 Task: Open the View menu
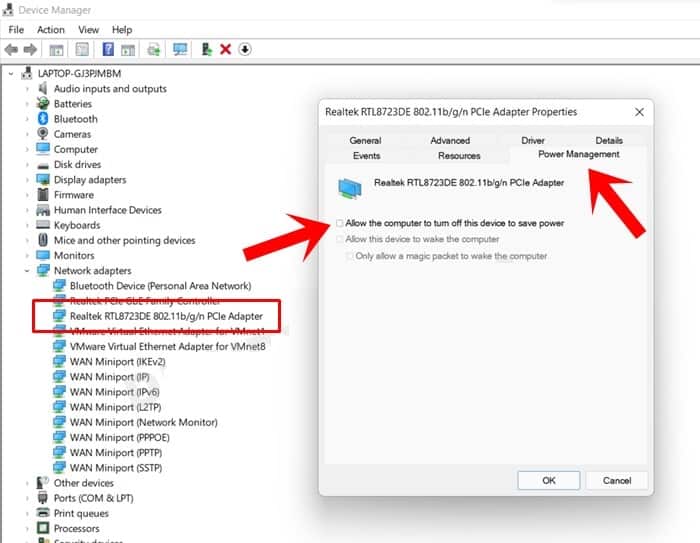click(88, 30)
